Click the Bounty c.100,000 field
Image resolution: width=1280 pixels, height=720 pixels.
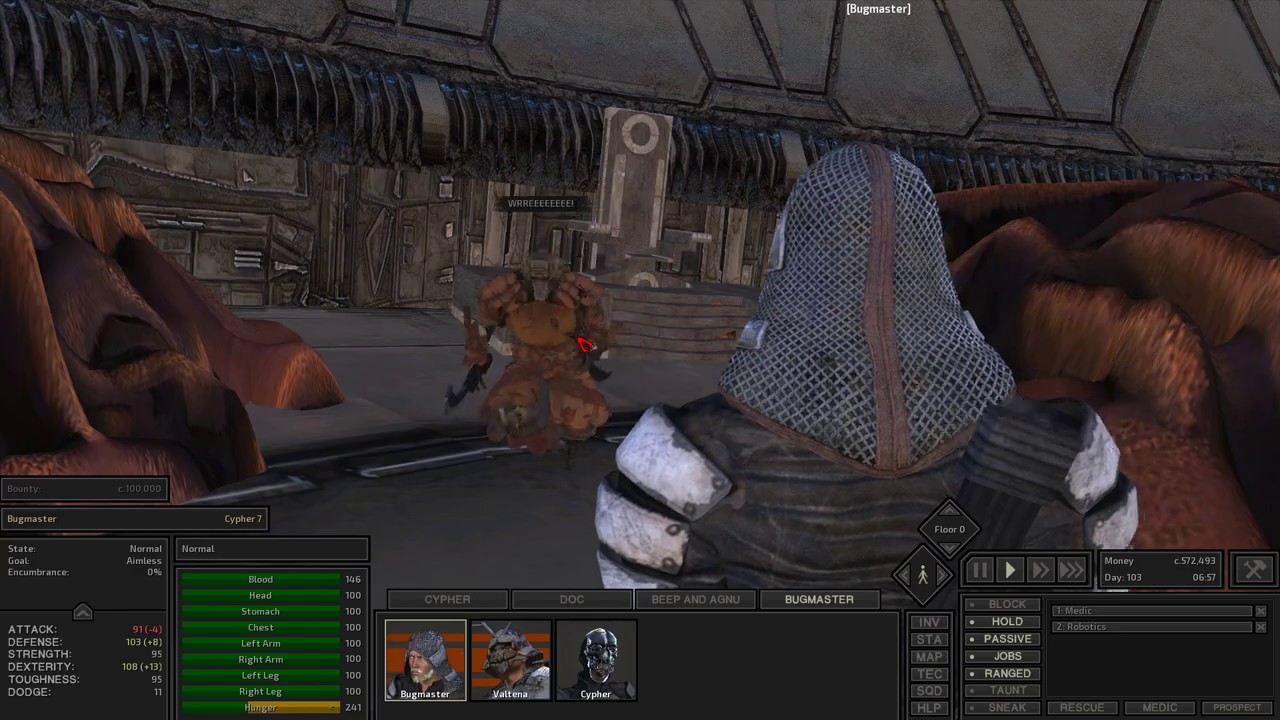coord(84,489)
